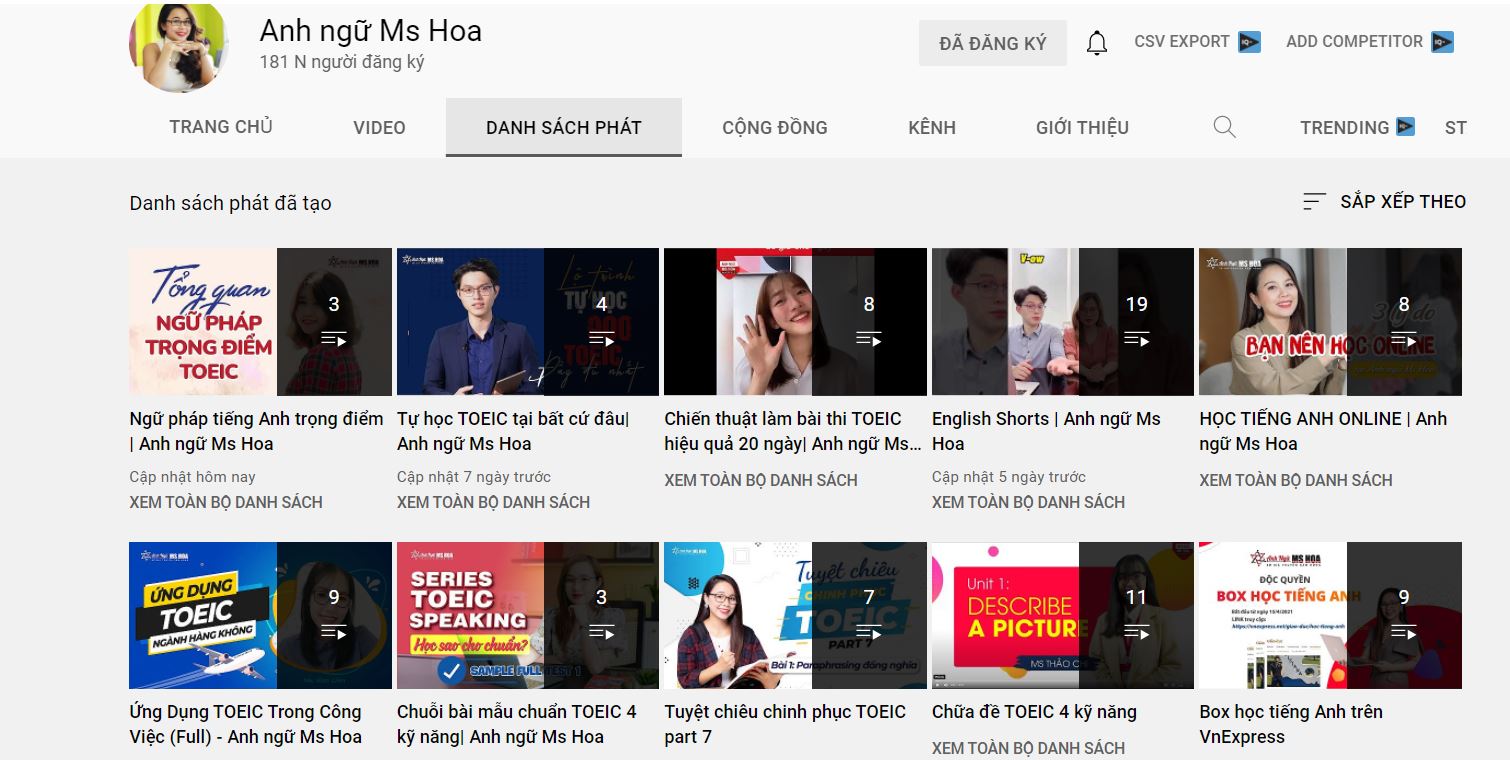Image resolution: width=1510 pixels, height=760 pixels.
Task: Open the KÊNH tab
Action: pos(932,127)
